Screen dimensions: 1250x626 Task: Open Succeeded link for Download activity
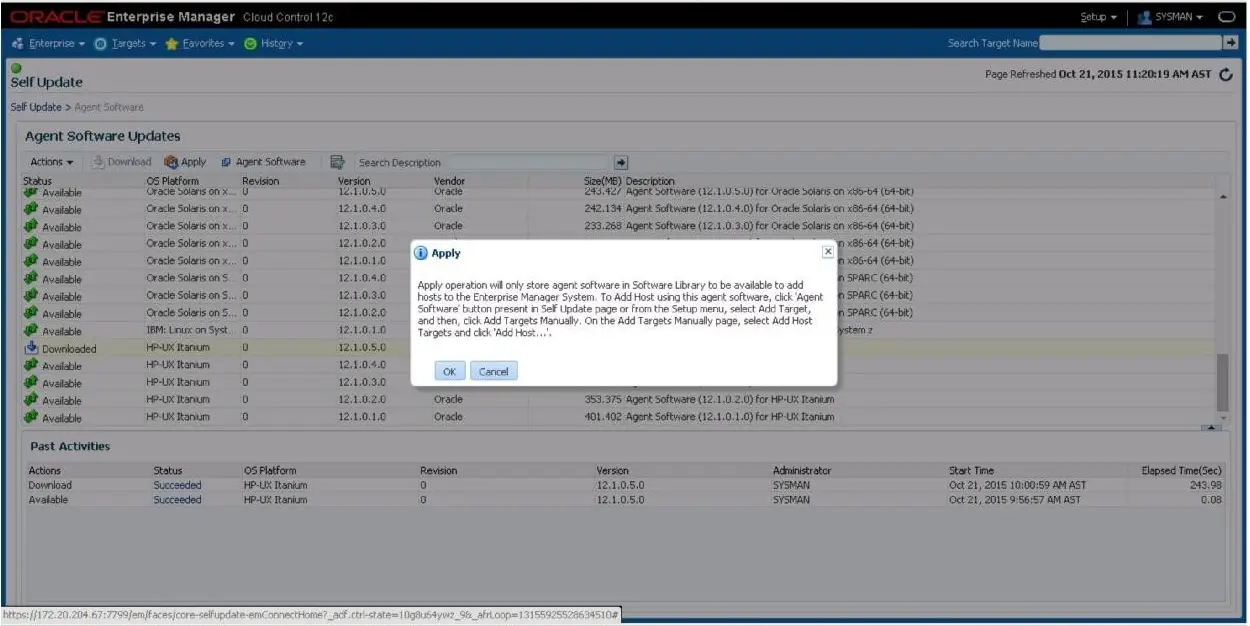[177, 485]
